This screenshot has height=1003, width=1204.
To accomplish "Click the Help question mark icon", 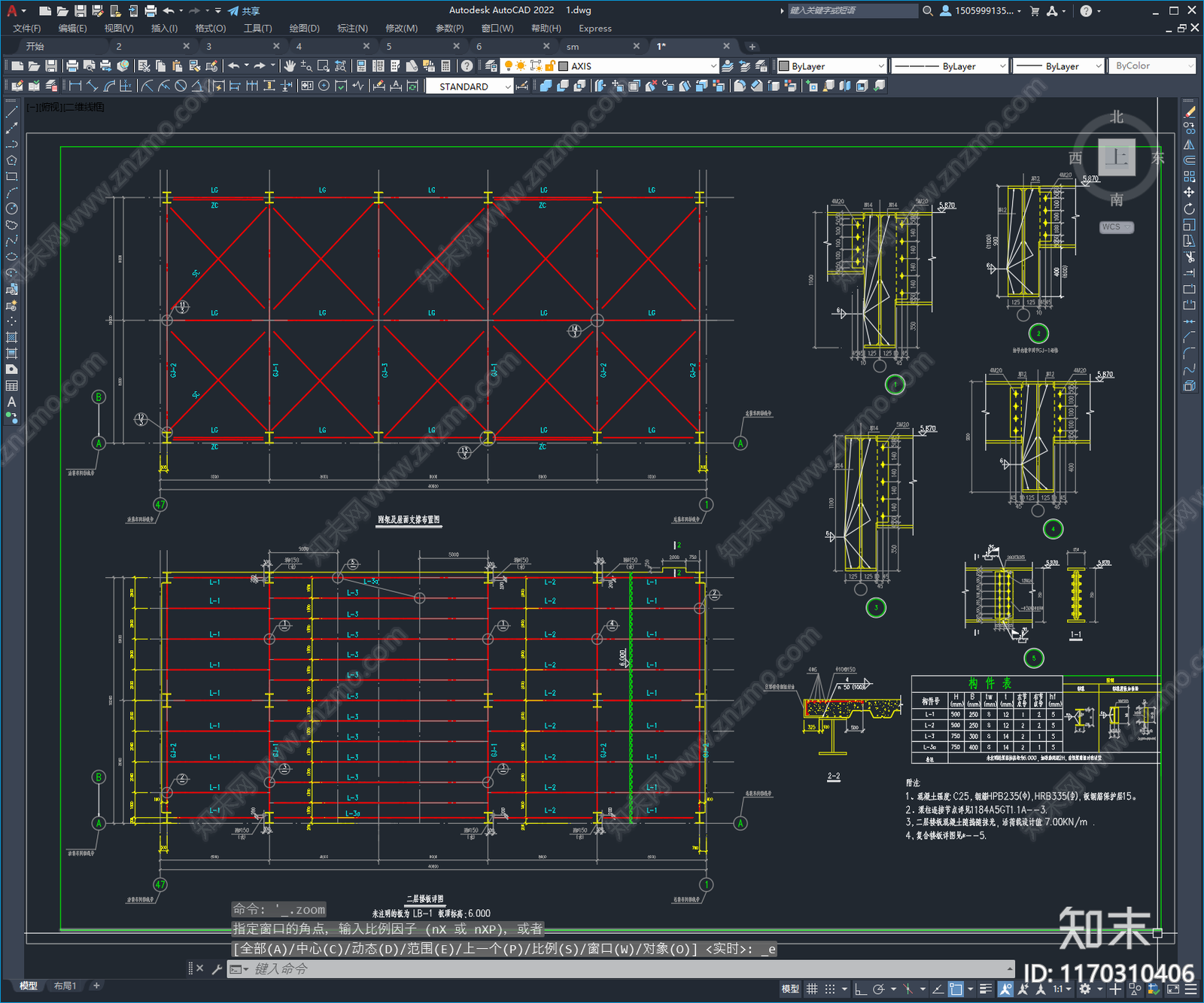I will [467, 66].
